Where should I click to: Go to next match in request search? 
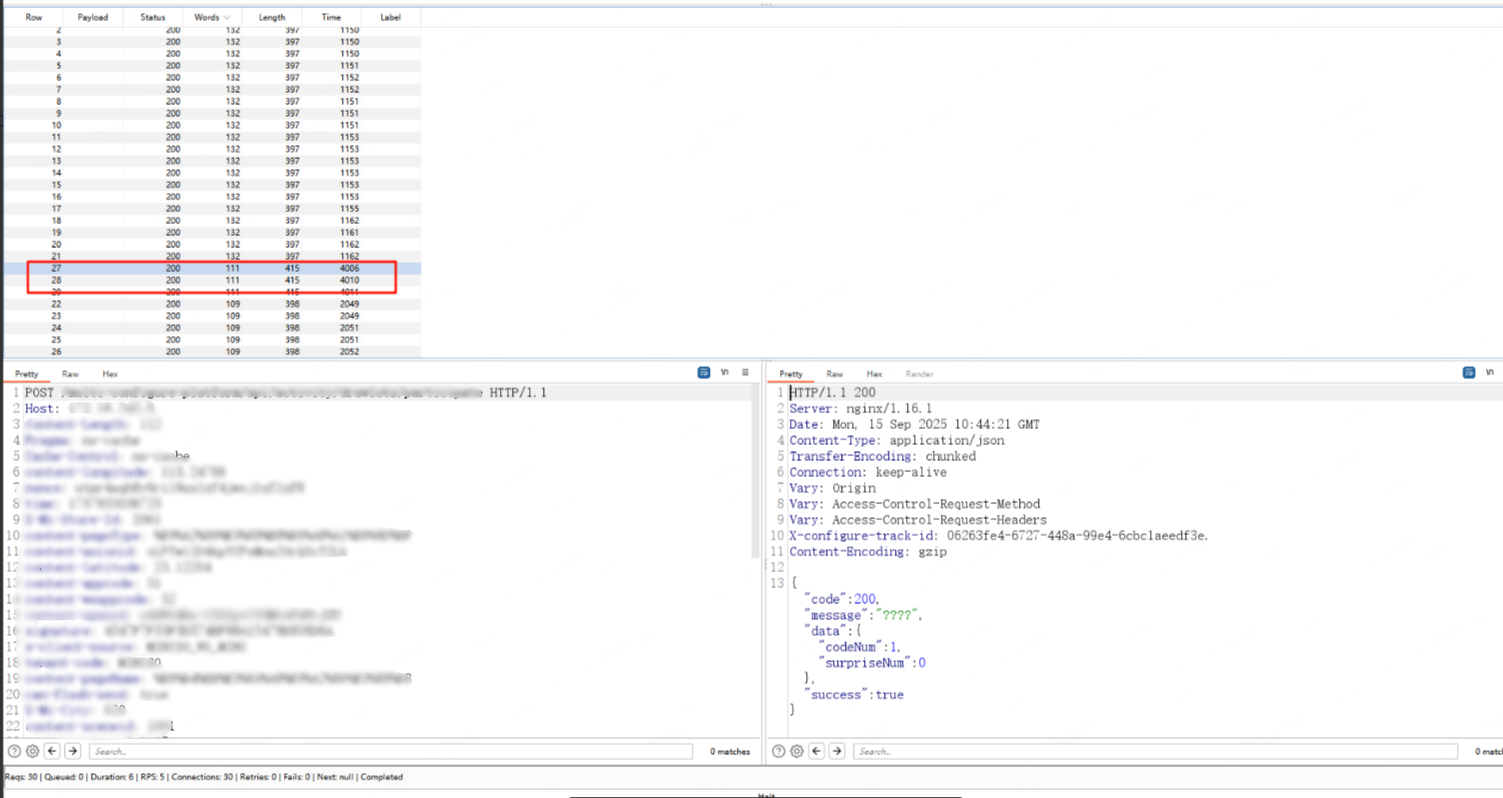tap(73, 751)
